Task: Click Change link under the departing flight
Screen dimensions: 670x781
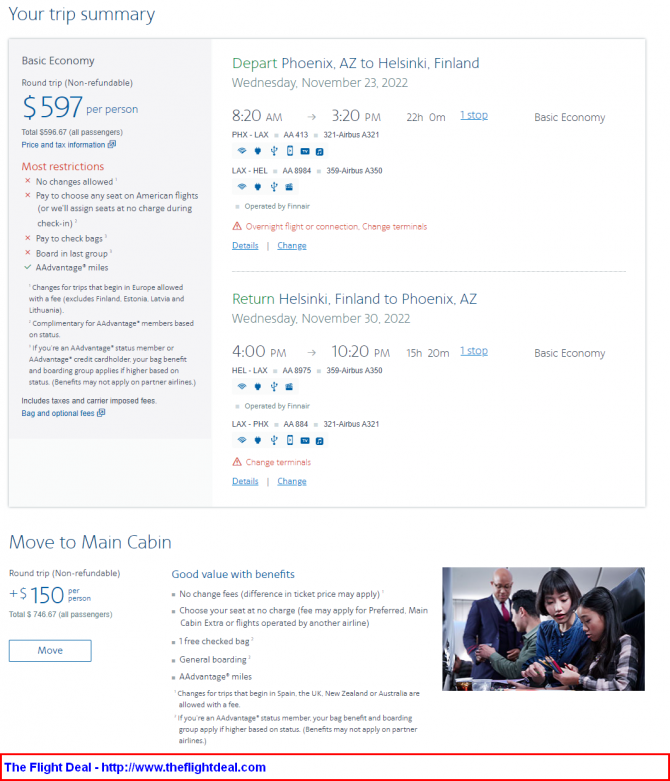Action: [x=292, y=246]
